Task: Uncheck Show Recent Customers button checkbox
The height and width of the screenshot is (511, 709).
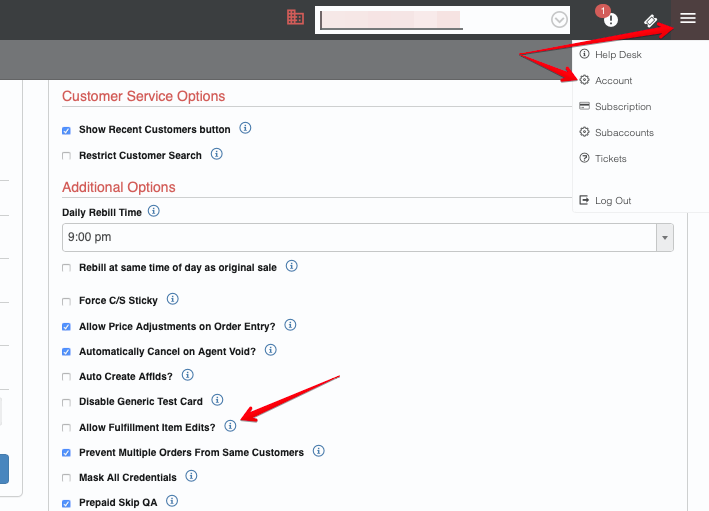Action: click(67, 130)
